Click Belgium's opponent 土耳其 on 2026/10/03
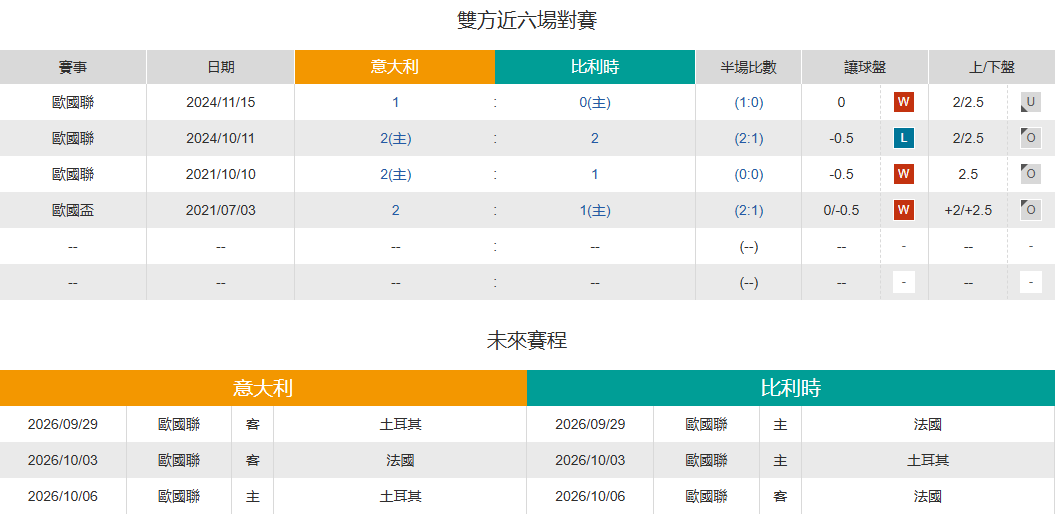Screen dimensions: 1056x518 pos(928,460)
